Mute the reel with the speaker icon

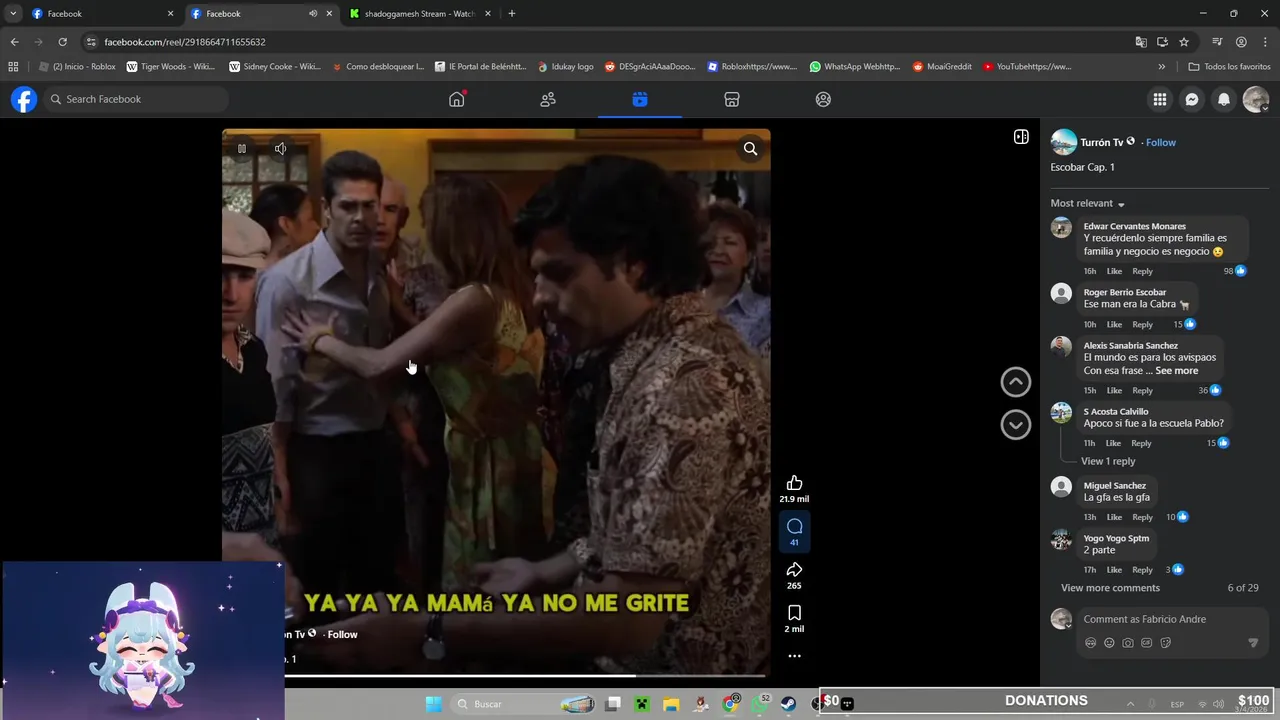pyautogui.click(x=281, y=149)
